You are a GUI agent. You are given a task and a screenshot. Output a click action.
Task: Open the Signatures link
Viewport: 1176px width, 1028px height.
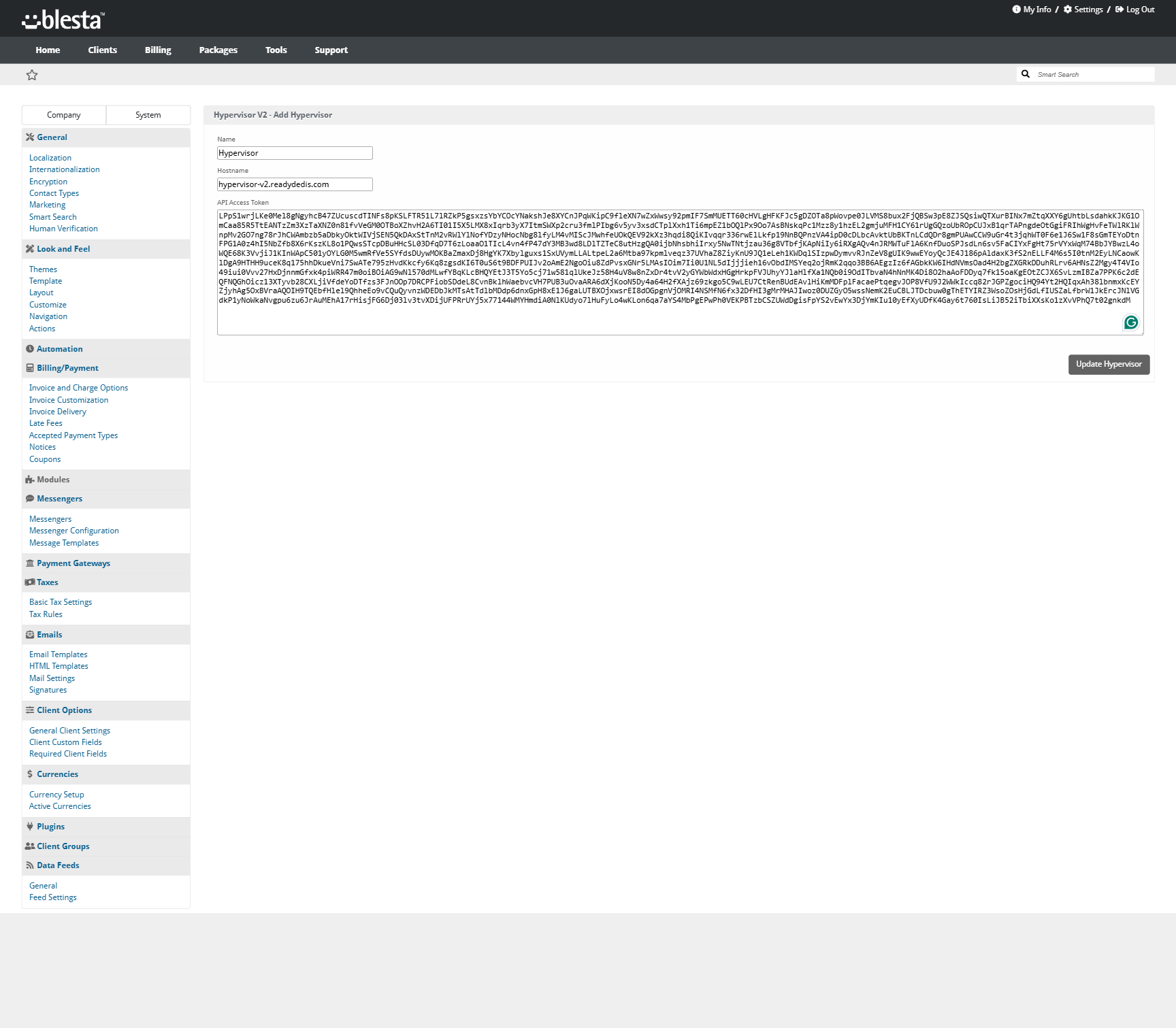48,690
